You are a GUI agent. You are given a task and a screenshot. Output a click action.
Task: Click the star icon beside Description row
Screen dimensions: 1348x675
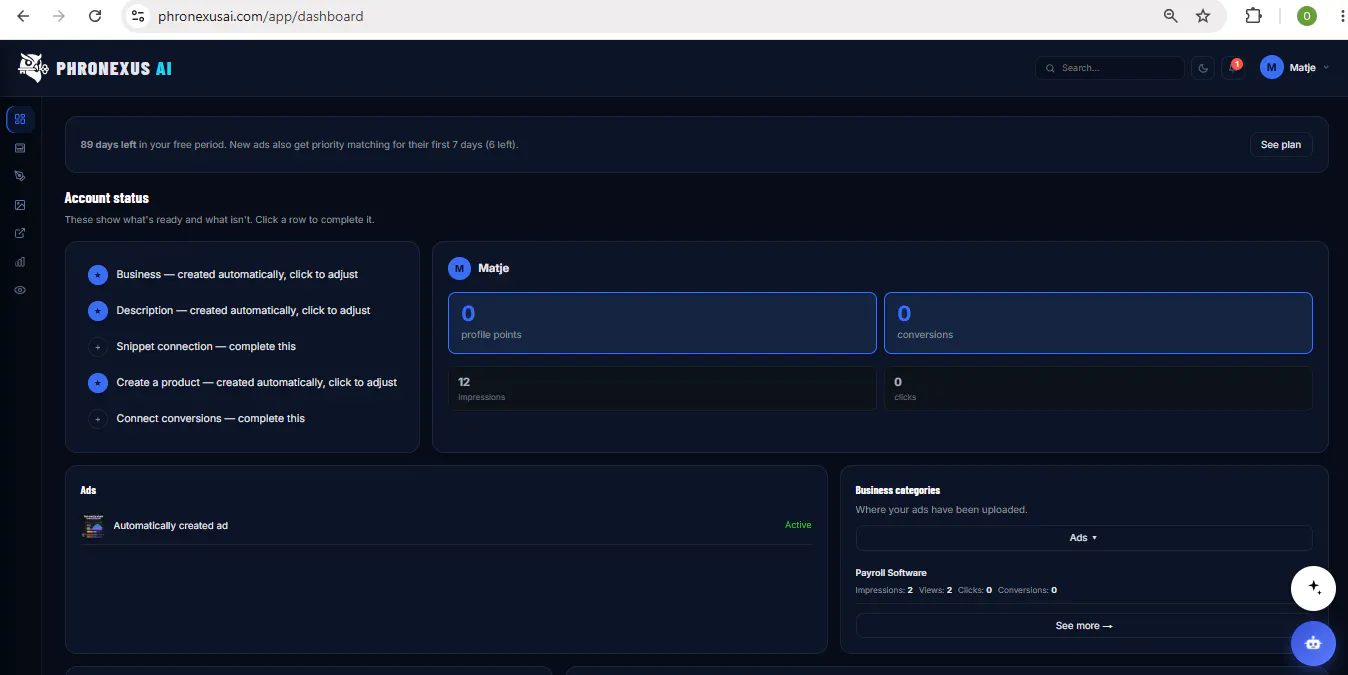click(x=98, y=310)
